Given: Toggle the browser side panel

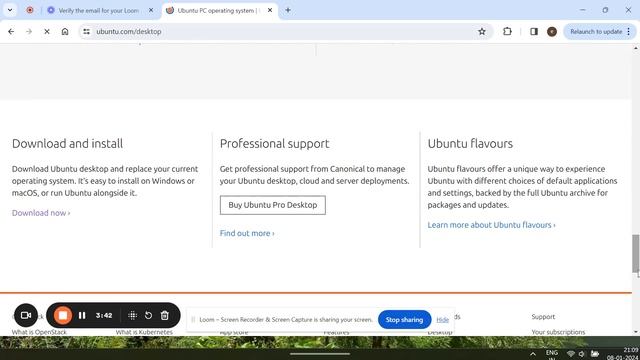Looking at the screenshot, I should pos(533,31).
